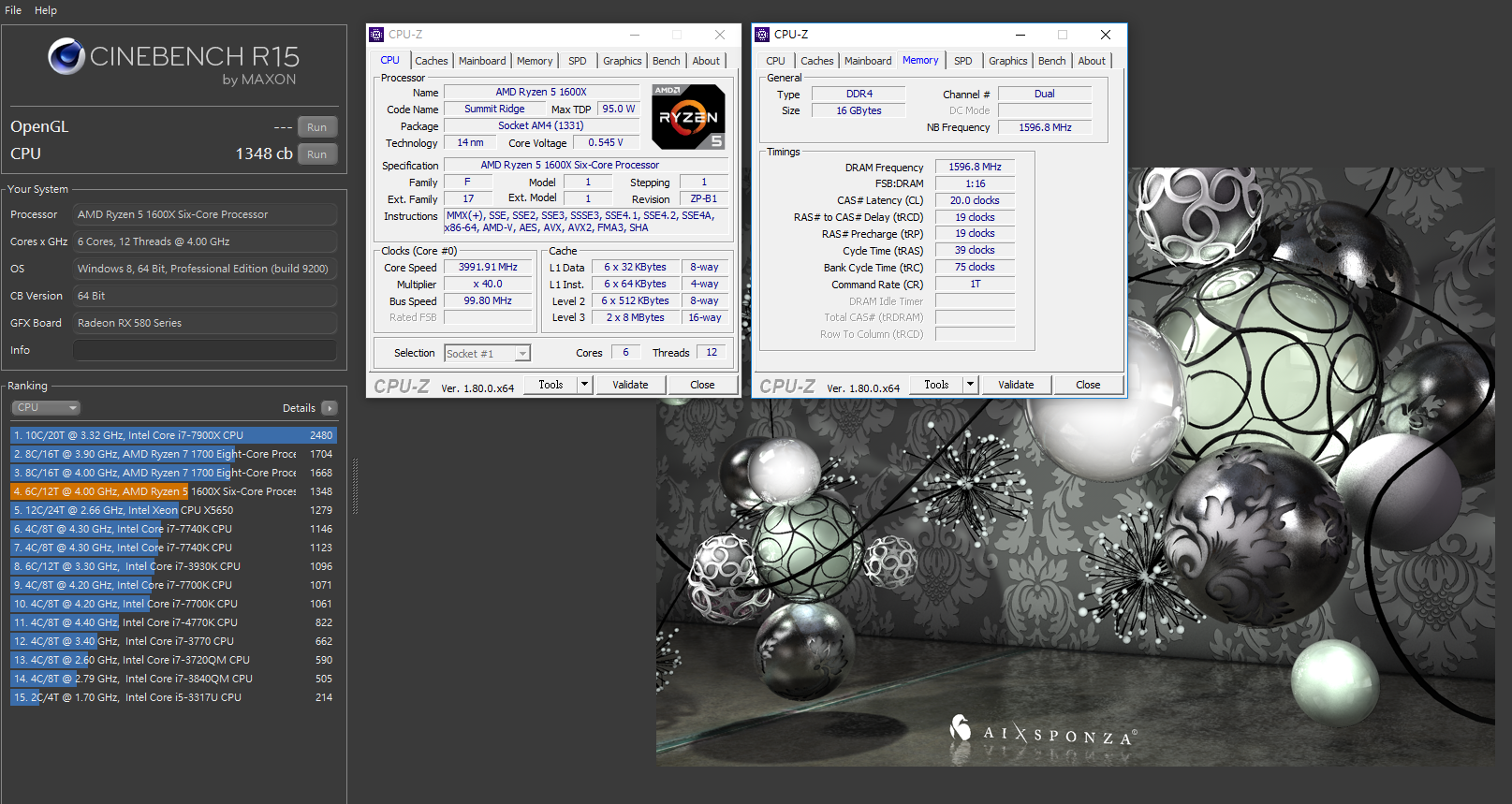
Task: Run the OpenGL benchmark
Action: pos(317,127)
